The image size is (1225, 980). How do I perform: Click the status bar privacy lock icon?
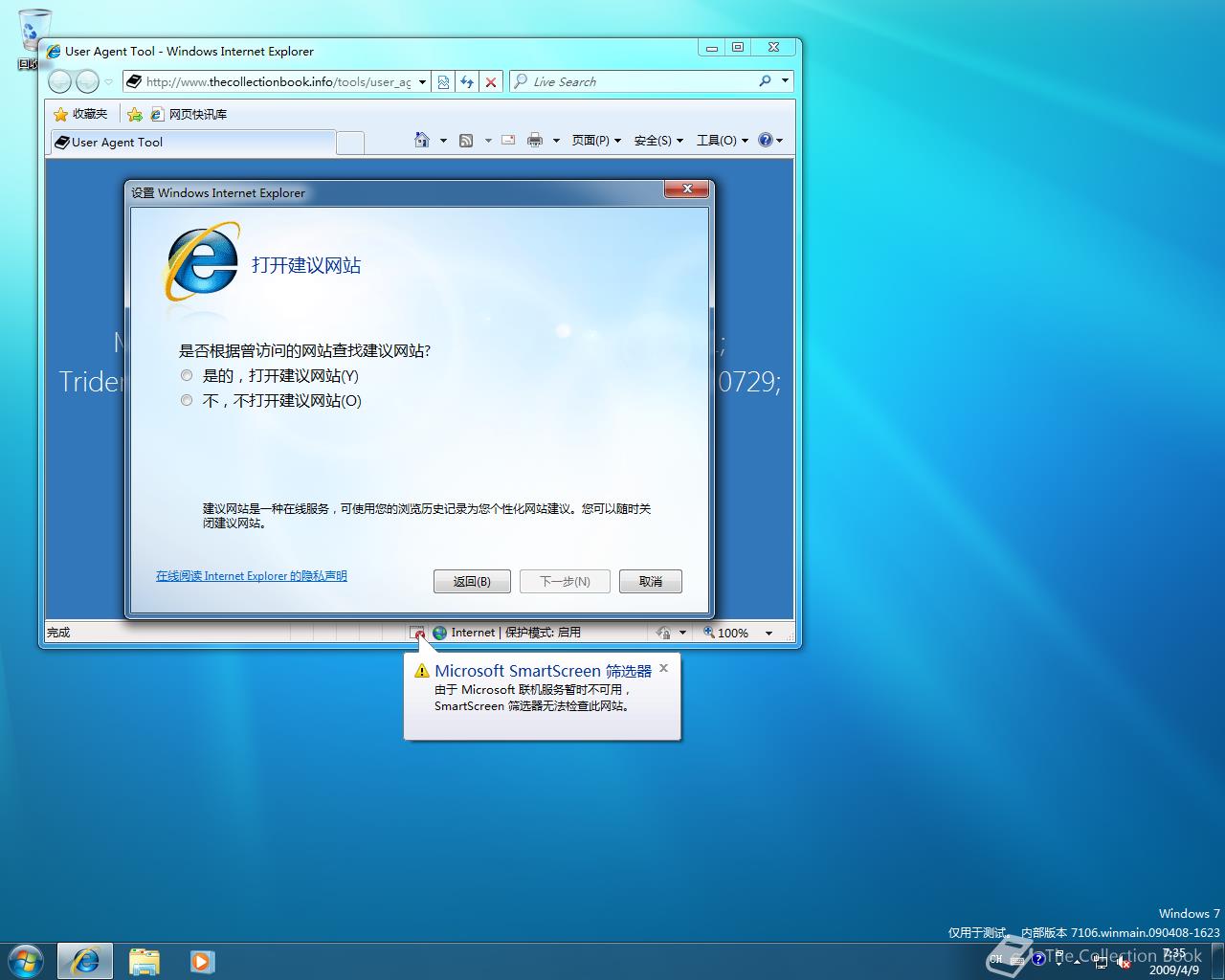pos(663,633)
